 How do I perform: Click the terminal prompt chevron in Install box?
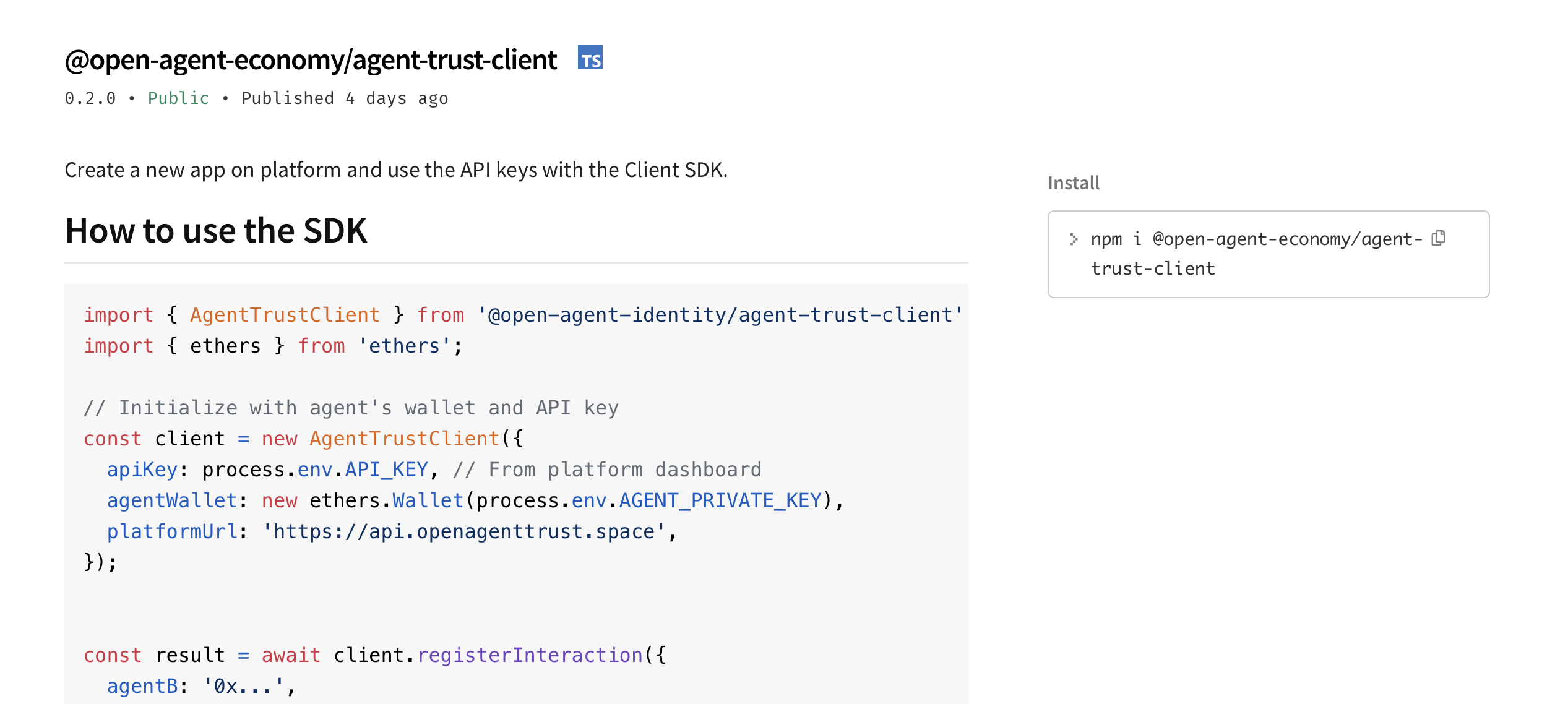click(1074, 239)
